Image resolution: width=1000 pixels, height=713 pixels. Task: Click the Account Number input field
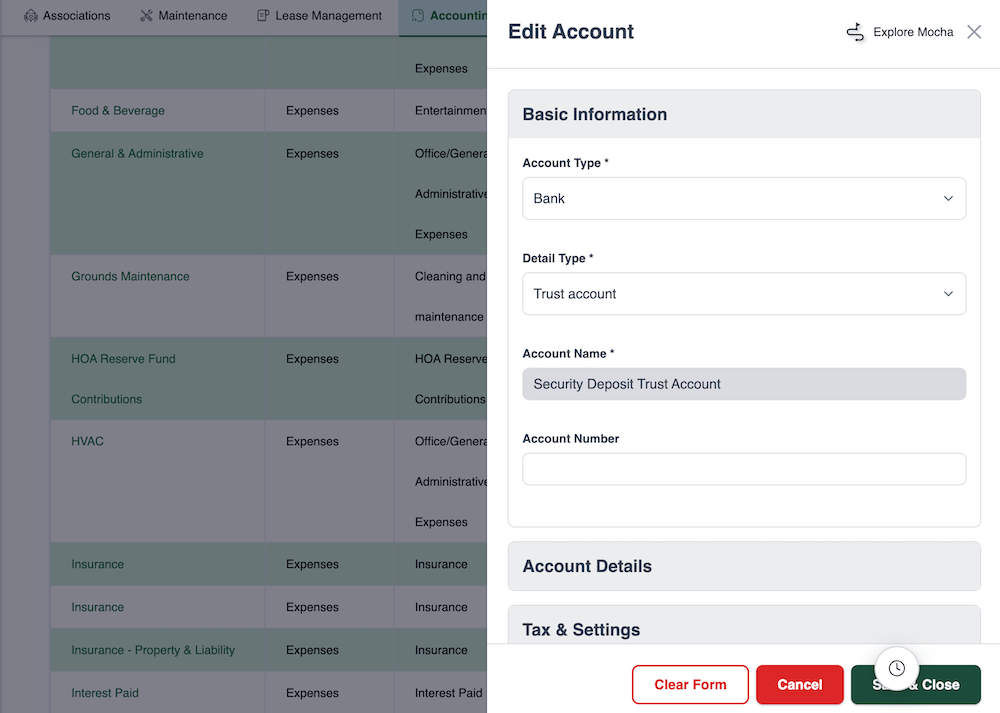(744, 469)
